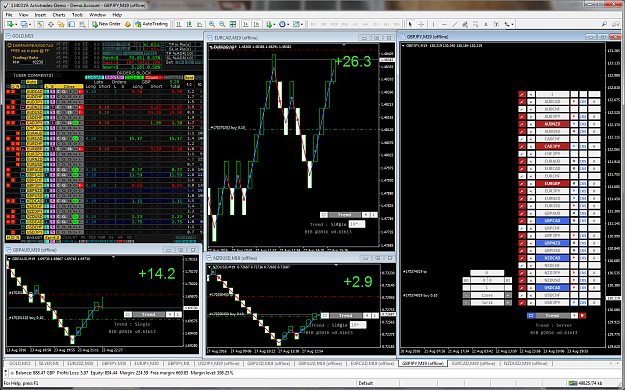
Task: Toggle the square box left of GBPAUD Trend bar
Action: point(128,314)
